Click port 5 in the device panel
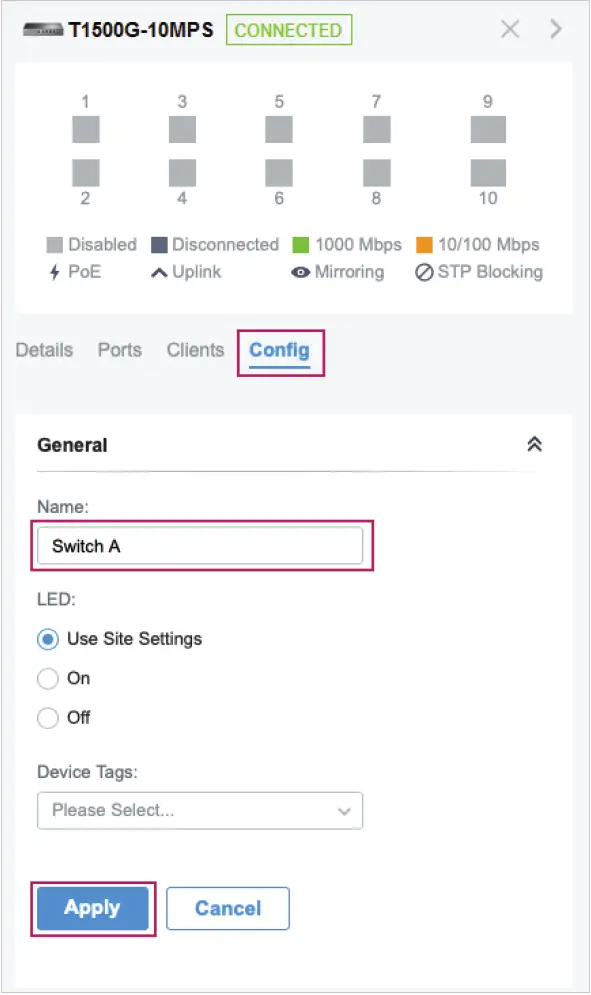This screenshot has width=591, height=995. point(279,128)
